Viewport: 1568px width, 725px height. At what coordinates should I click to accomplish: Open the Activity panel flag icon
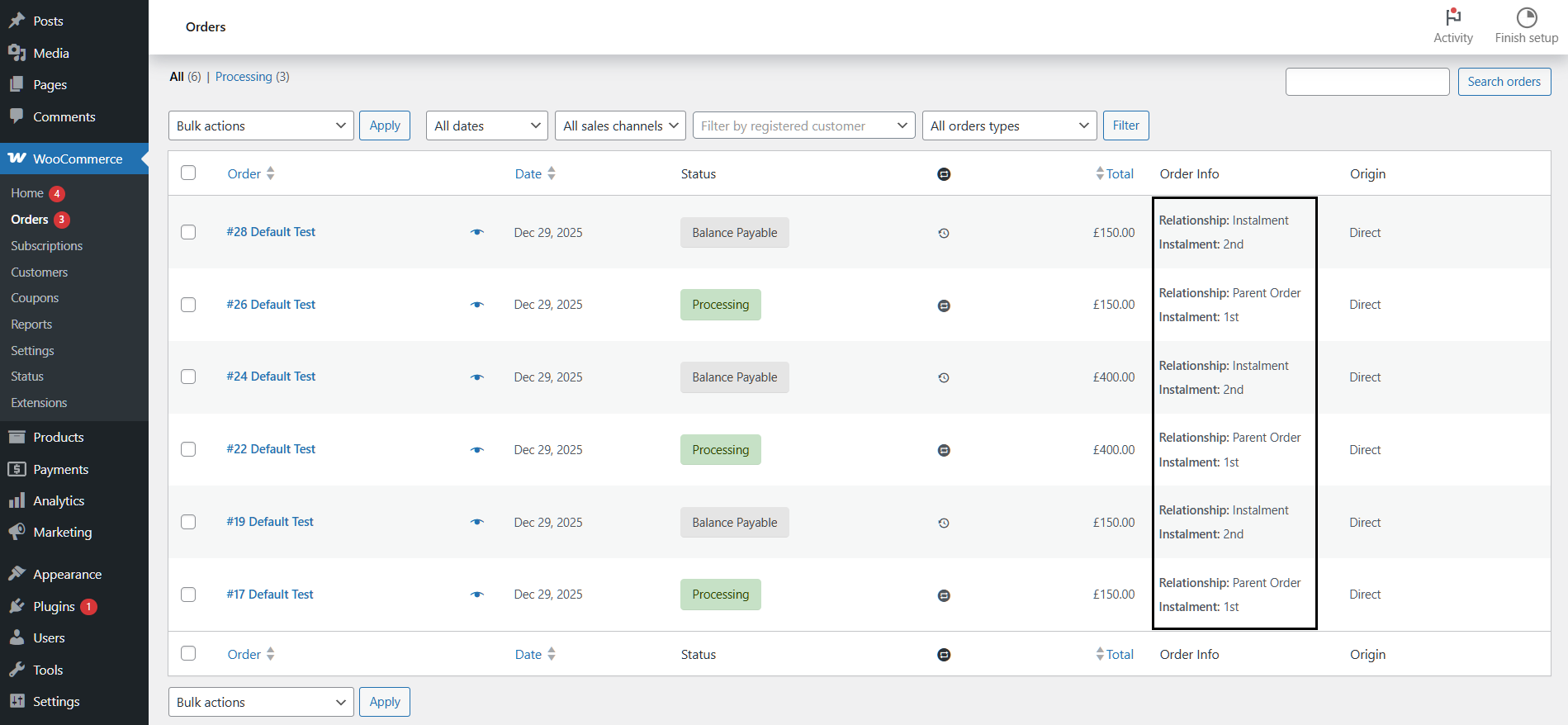pyautogui.click(x=1453, y=17)
